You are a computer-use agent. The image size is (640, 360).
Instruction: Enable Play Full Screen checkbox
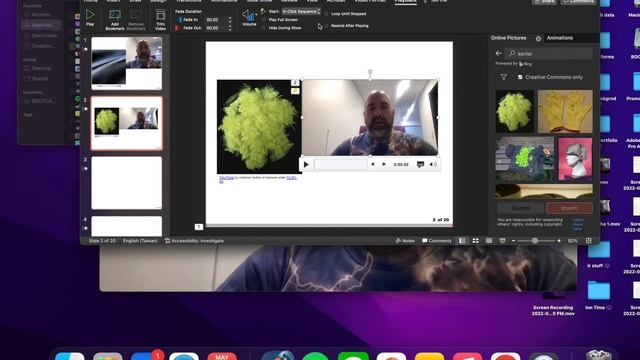click(264, 20)
